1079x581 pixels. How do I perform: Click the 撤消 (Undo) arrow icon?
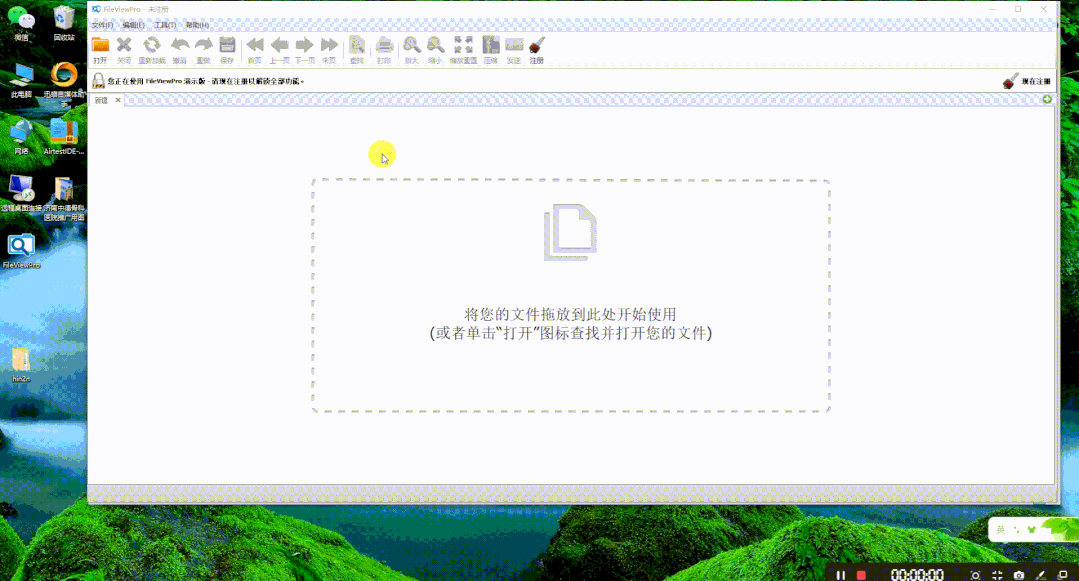pyautogui.click(x=180, y=46)
